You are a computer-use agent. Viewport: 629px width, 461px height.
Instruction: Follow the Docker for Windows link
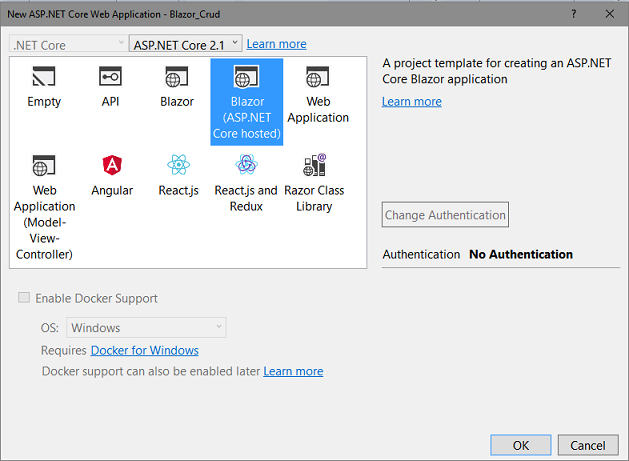[x=144, y=350]
